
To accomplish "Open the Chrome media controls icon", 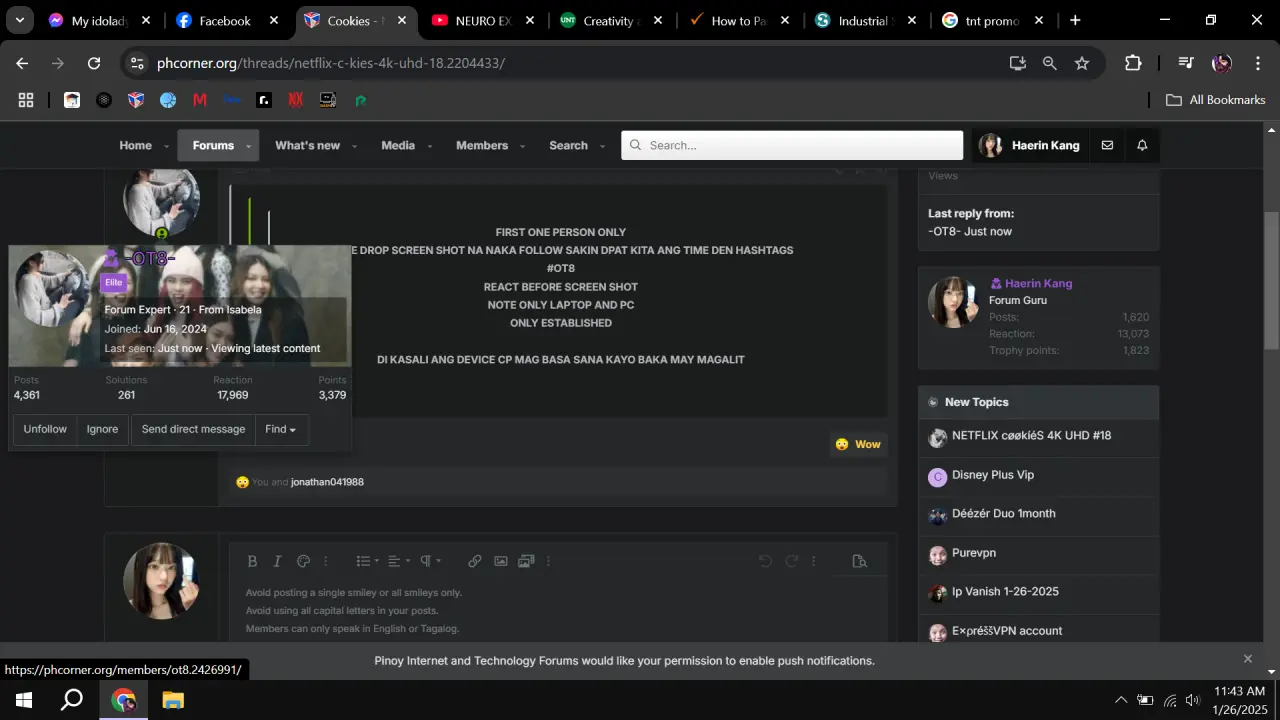I will [x=1186, y=63].
